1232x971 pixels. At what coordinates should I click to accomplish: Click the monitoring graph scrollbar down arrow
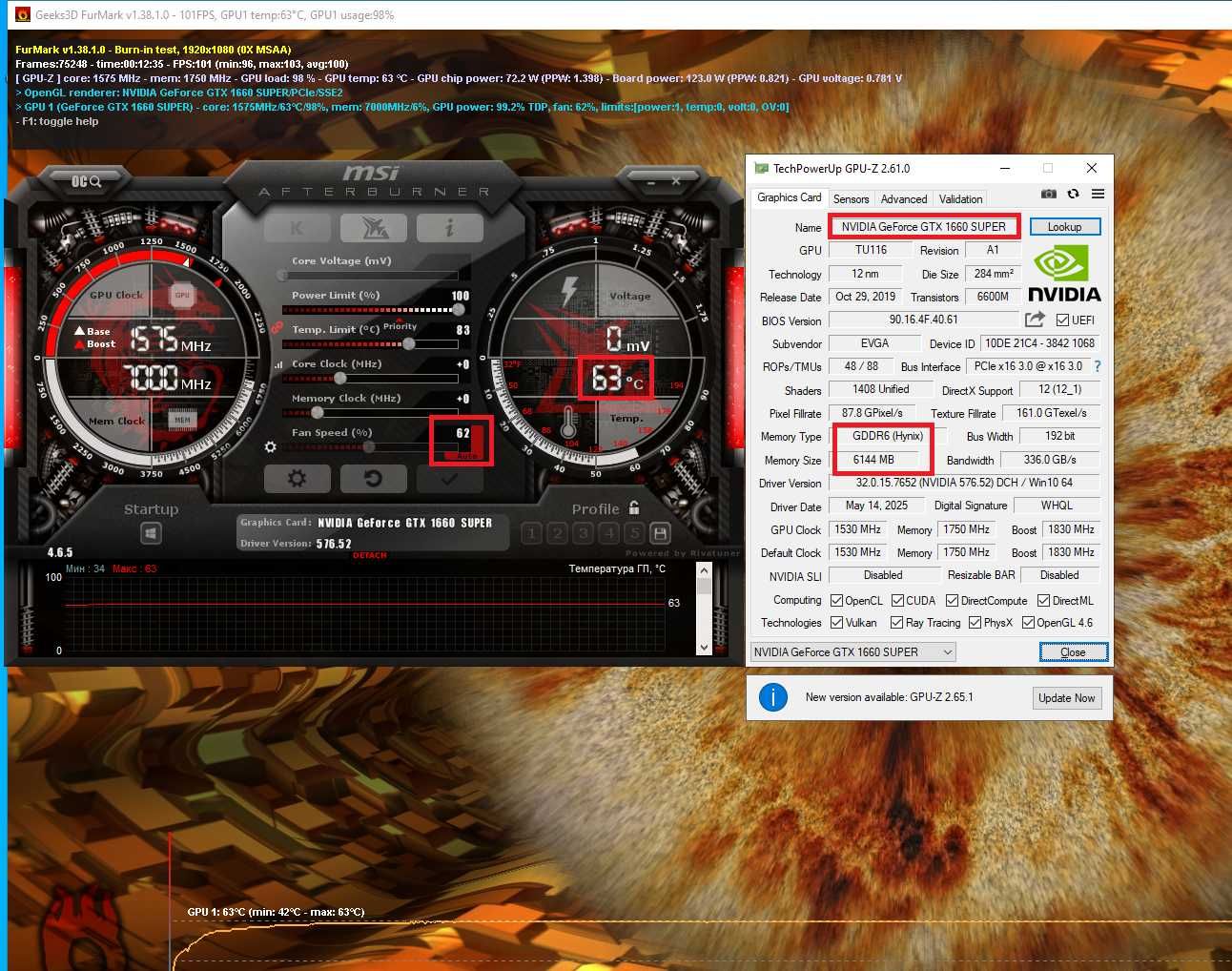pyautogui.click(x=705, y=648)
